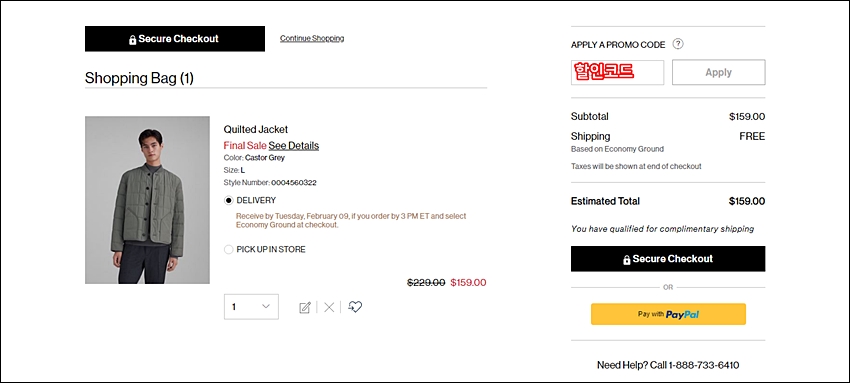Click the quantity dropdown chevron arrow
Image resolution: width=850 pixels, height=383 pixels.
[266, 307]
